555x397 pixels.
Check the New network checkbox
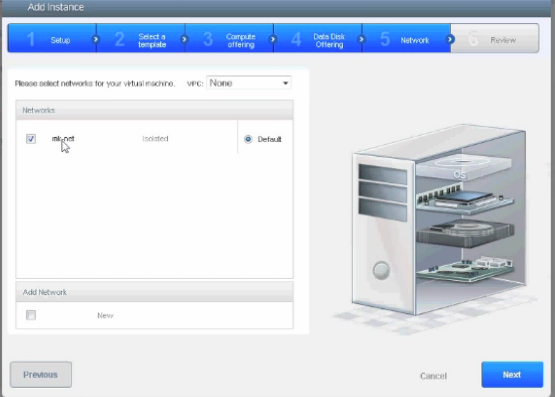click(31, 315)
